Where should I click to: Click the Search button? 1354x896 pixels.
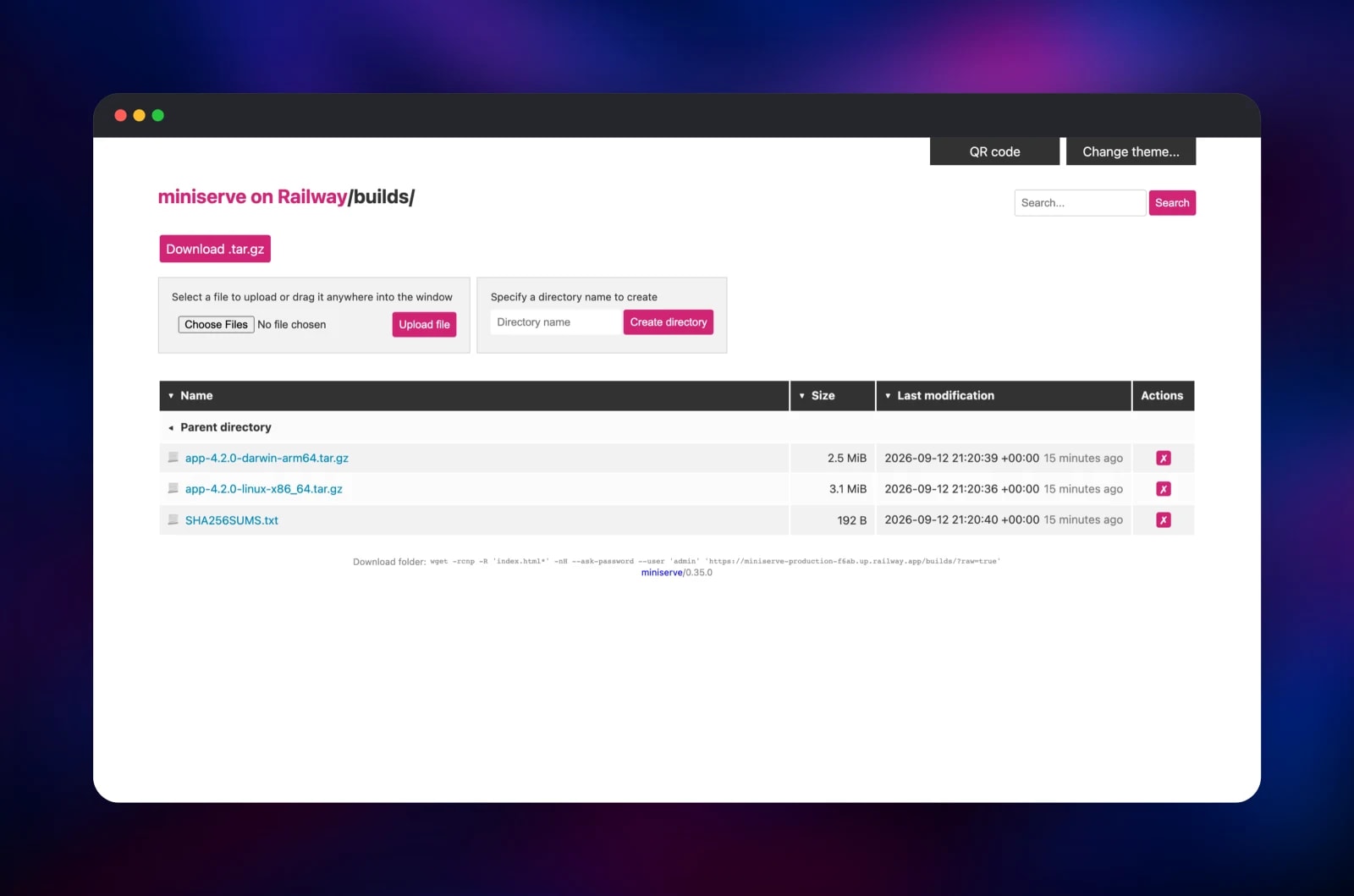point(1172,203)
